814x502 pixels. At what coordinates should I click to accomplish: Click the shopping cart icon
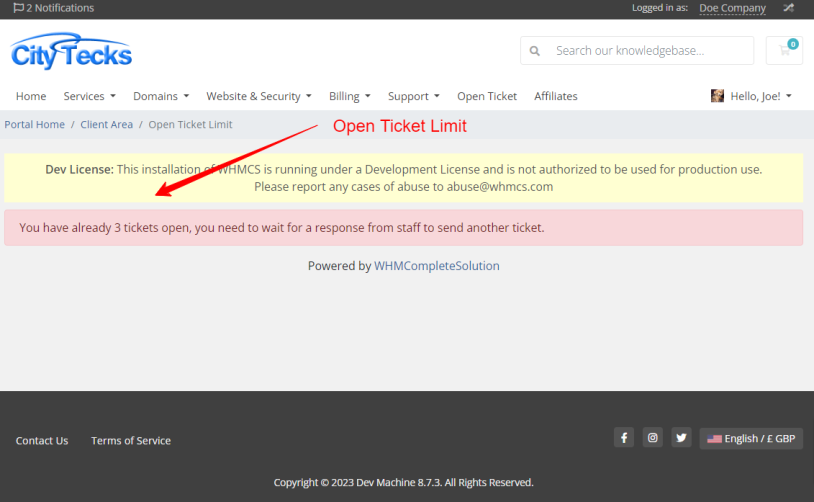(x=784, y=50)
